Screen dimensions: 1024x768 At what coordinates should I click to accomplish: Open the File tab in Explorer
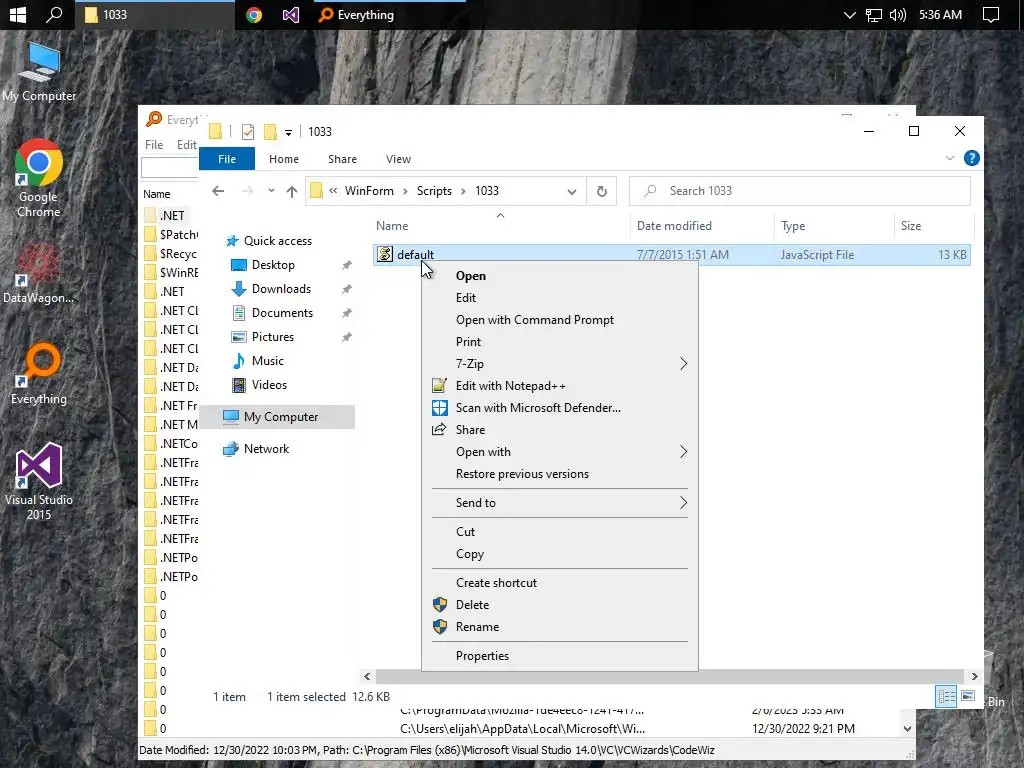point(227,159)
